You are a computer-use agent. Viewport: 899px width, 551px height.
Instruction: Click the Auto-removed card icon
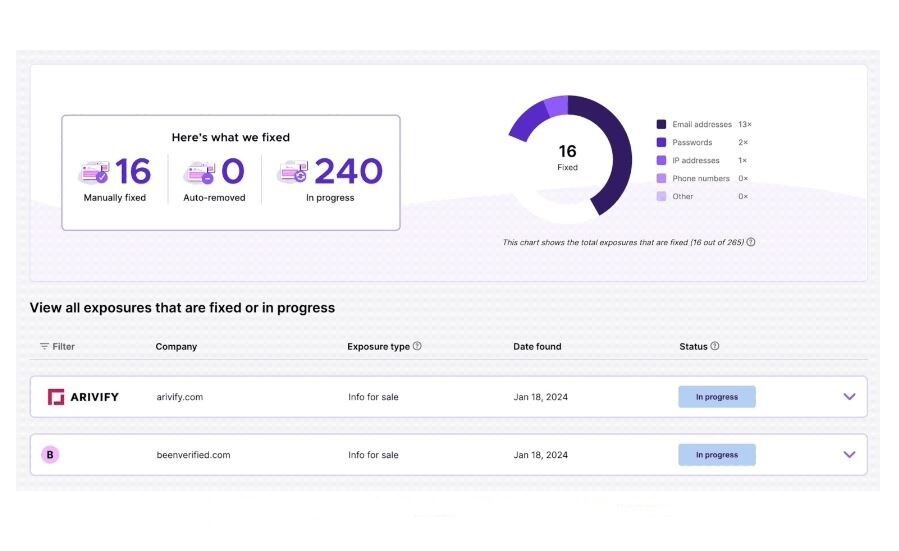coord(198,173)
